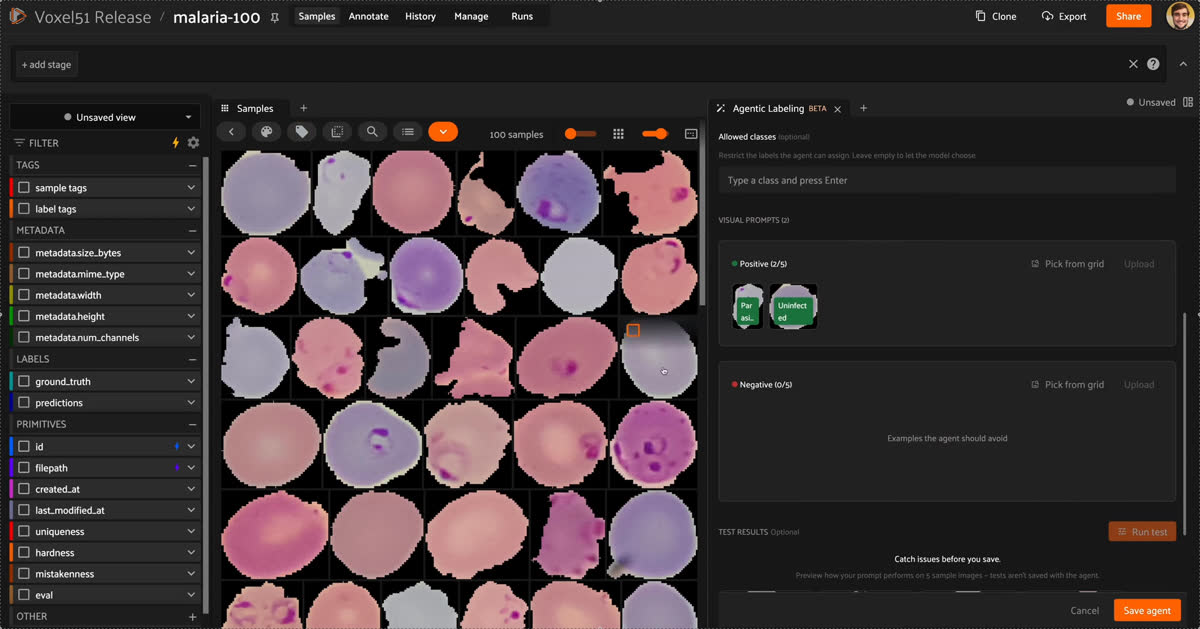
Task: Click the grid layout icon beside the zoom slider
Action: pos(619,133)
